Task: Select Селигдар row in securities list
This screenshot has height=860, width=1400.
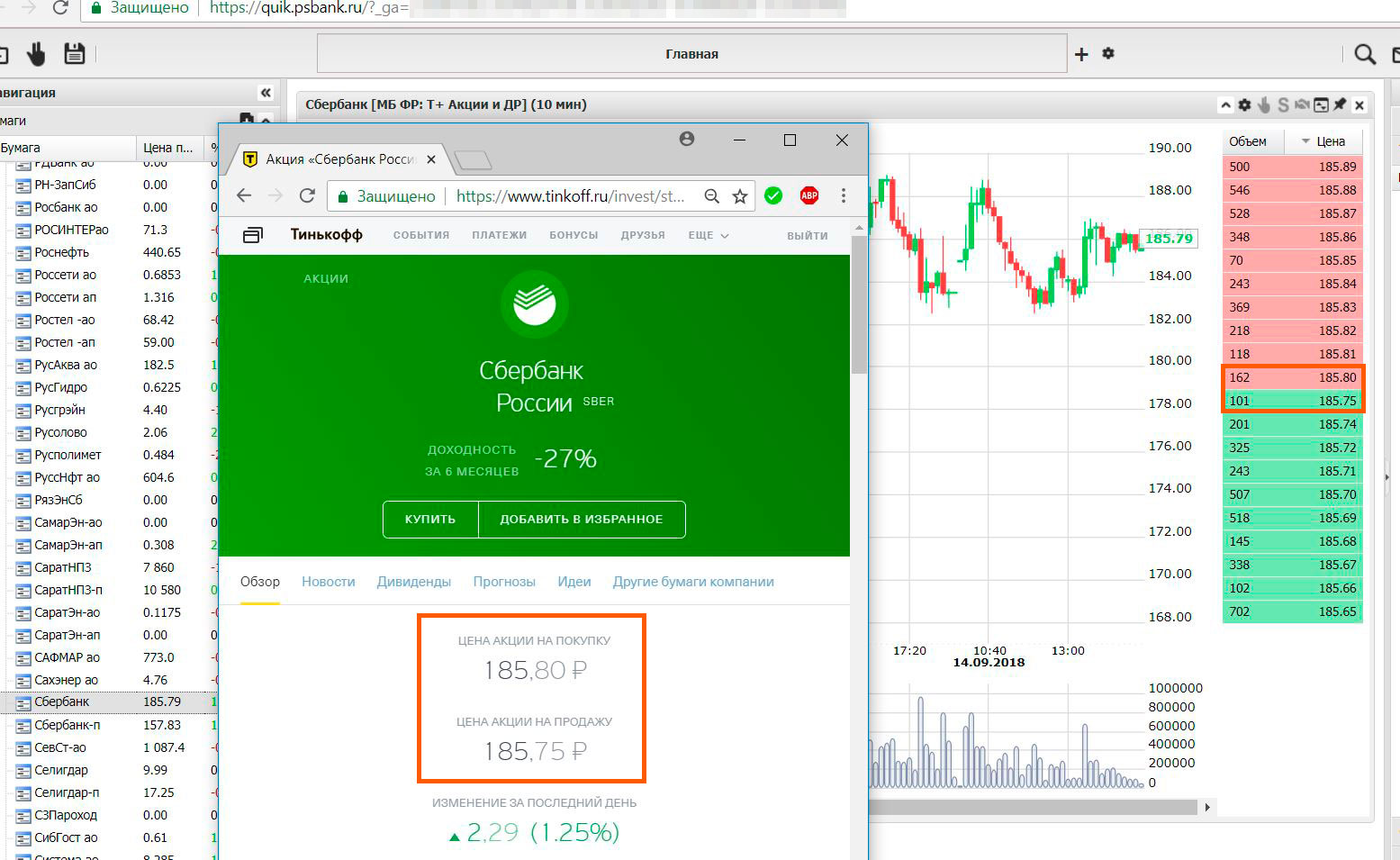Action: click(109, 770)
